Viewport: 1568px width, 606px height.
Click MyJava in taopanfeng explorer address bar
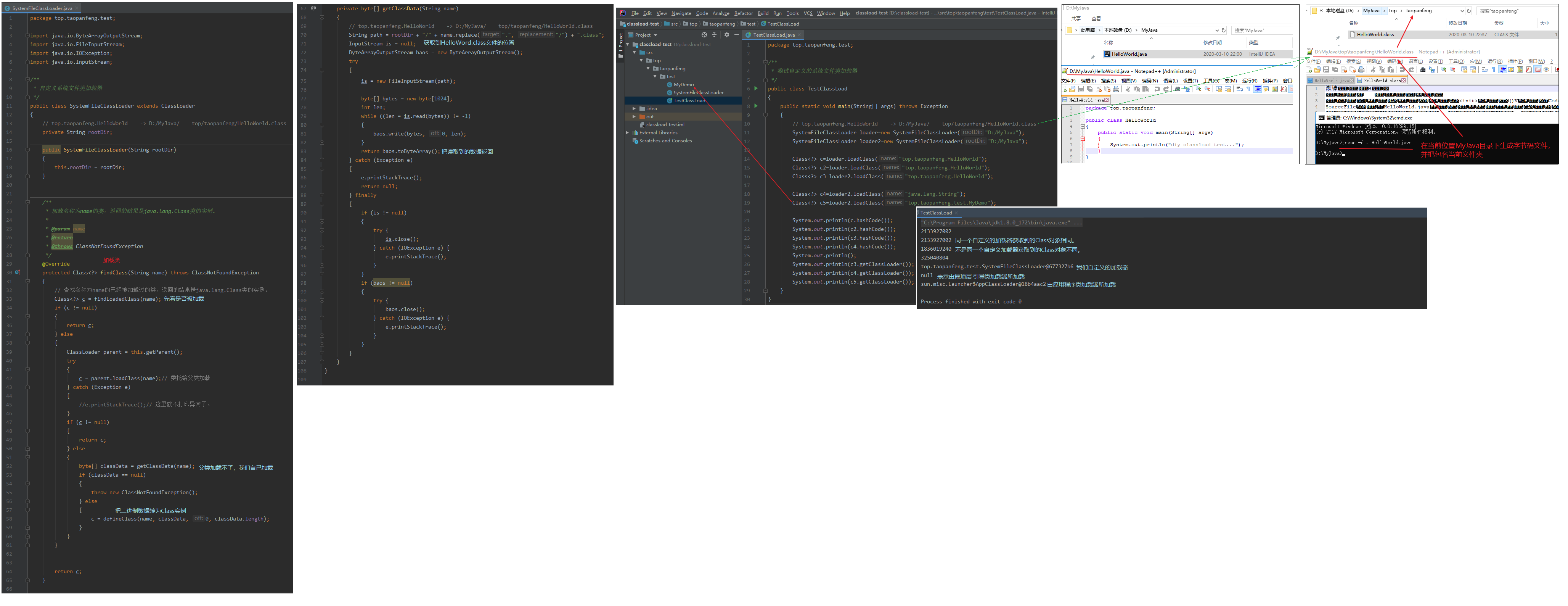coord(1371,10)
